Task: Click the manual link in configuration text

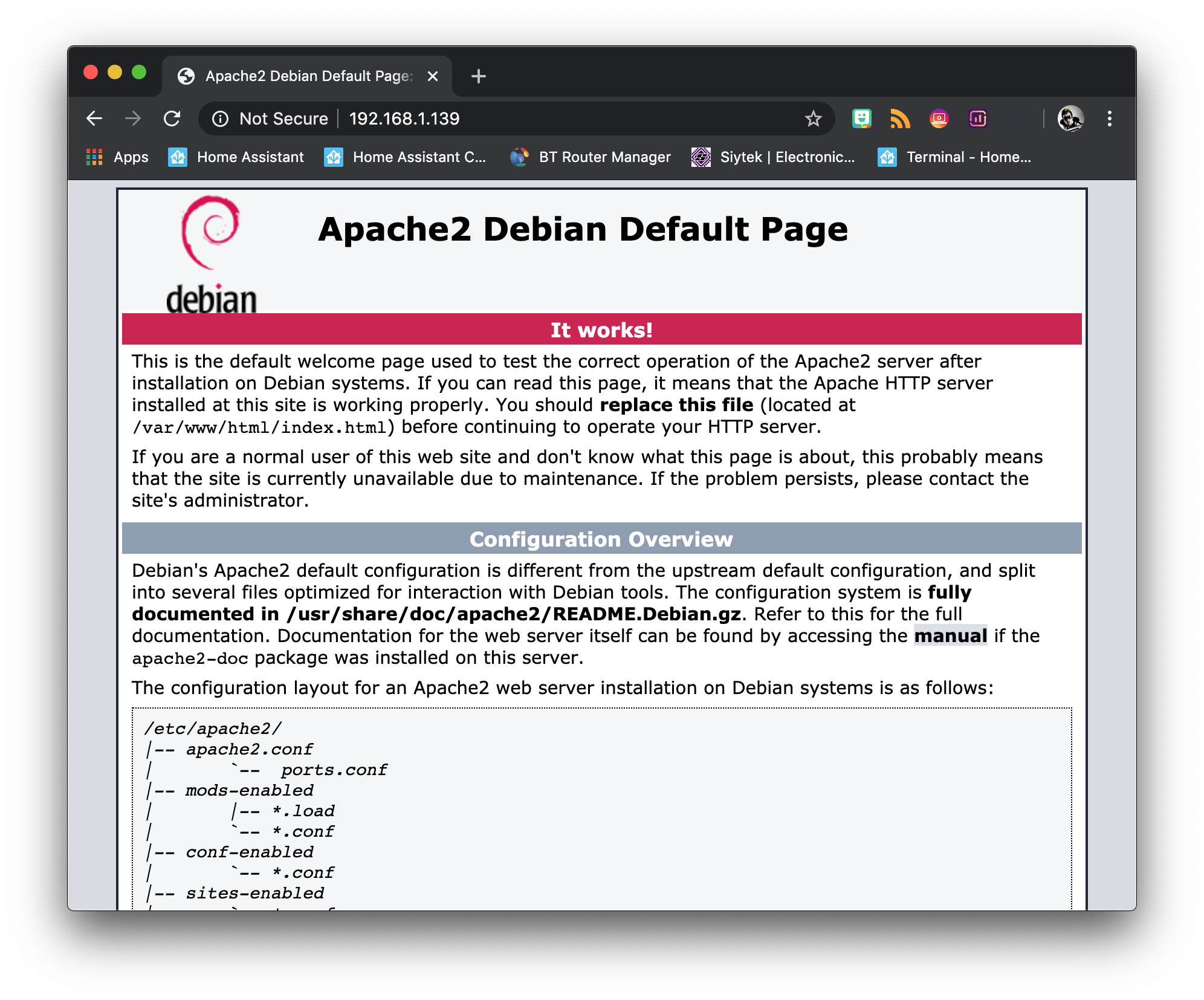Action: pyautogui.click(x=950, y=636)
